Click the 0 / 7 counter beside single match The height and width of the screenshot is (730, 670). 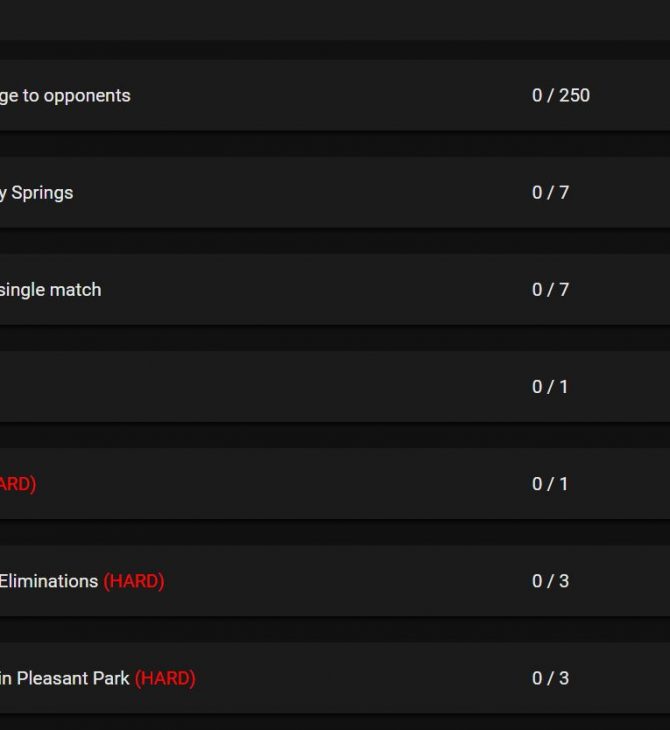click(x=550, y=290)
